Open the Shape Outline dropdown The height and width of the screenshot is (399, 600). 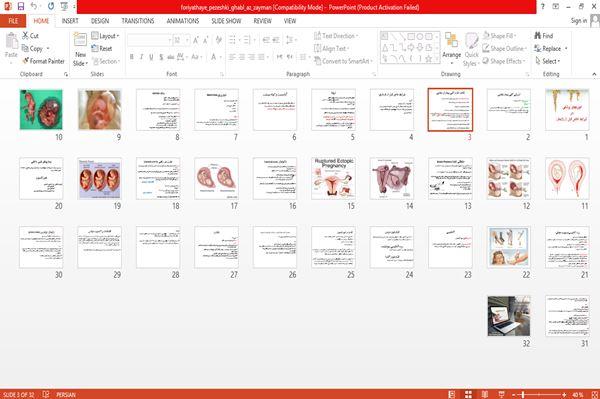coord(504,48)
